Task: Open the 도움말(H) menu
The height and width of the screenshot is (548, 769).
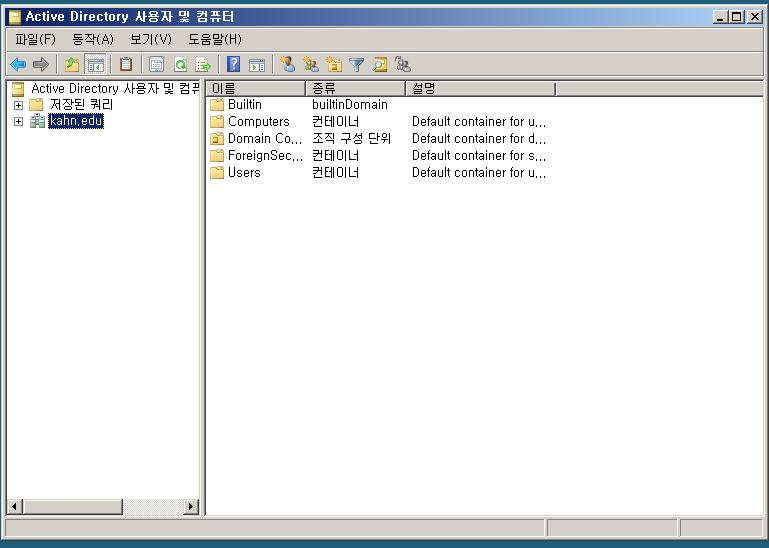Action: tap(215, 39)
